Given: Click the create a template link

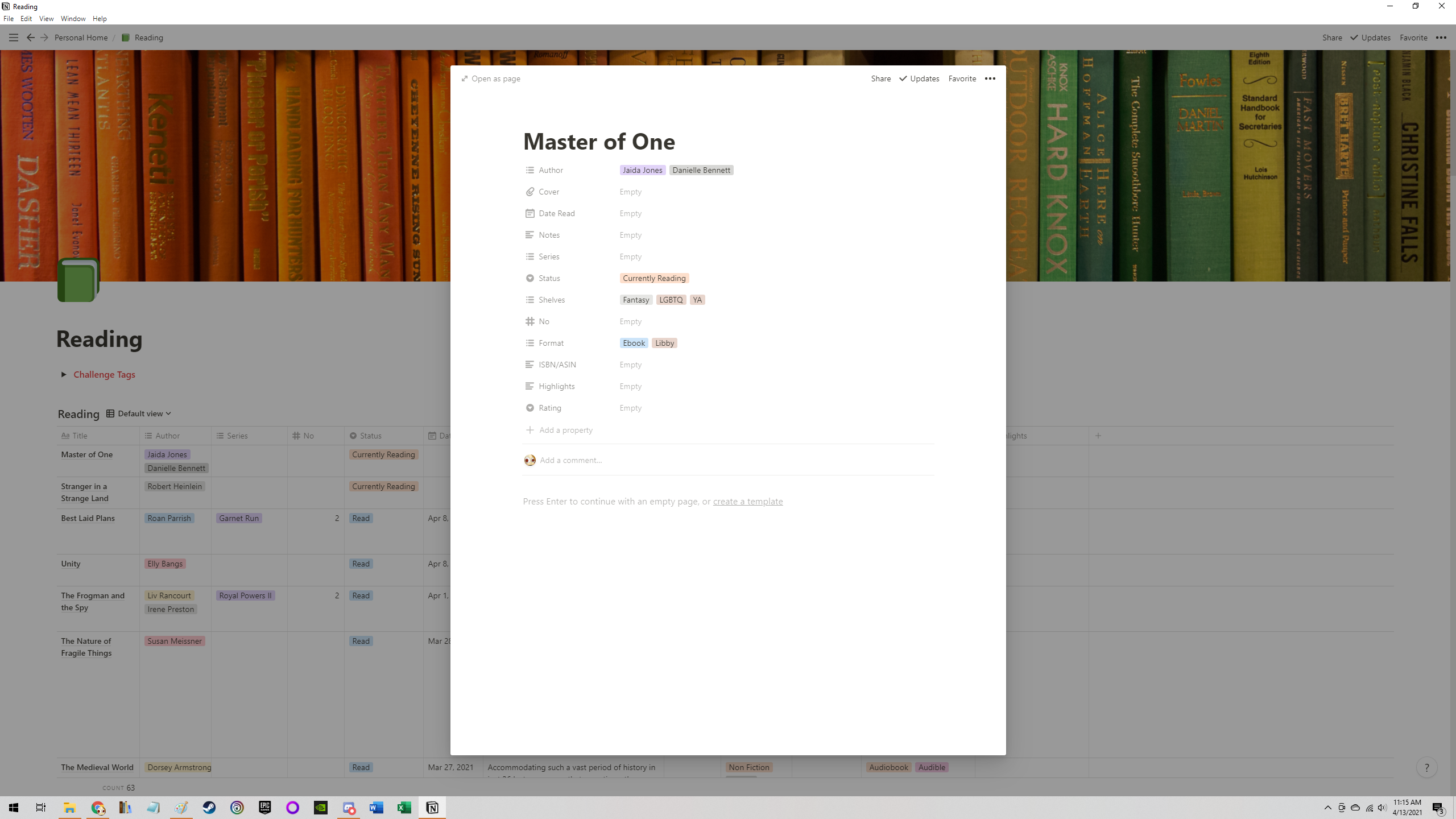Looking at the screenshot, I should [747, 501].
